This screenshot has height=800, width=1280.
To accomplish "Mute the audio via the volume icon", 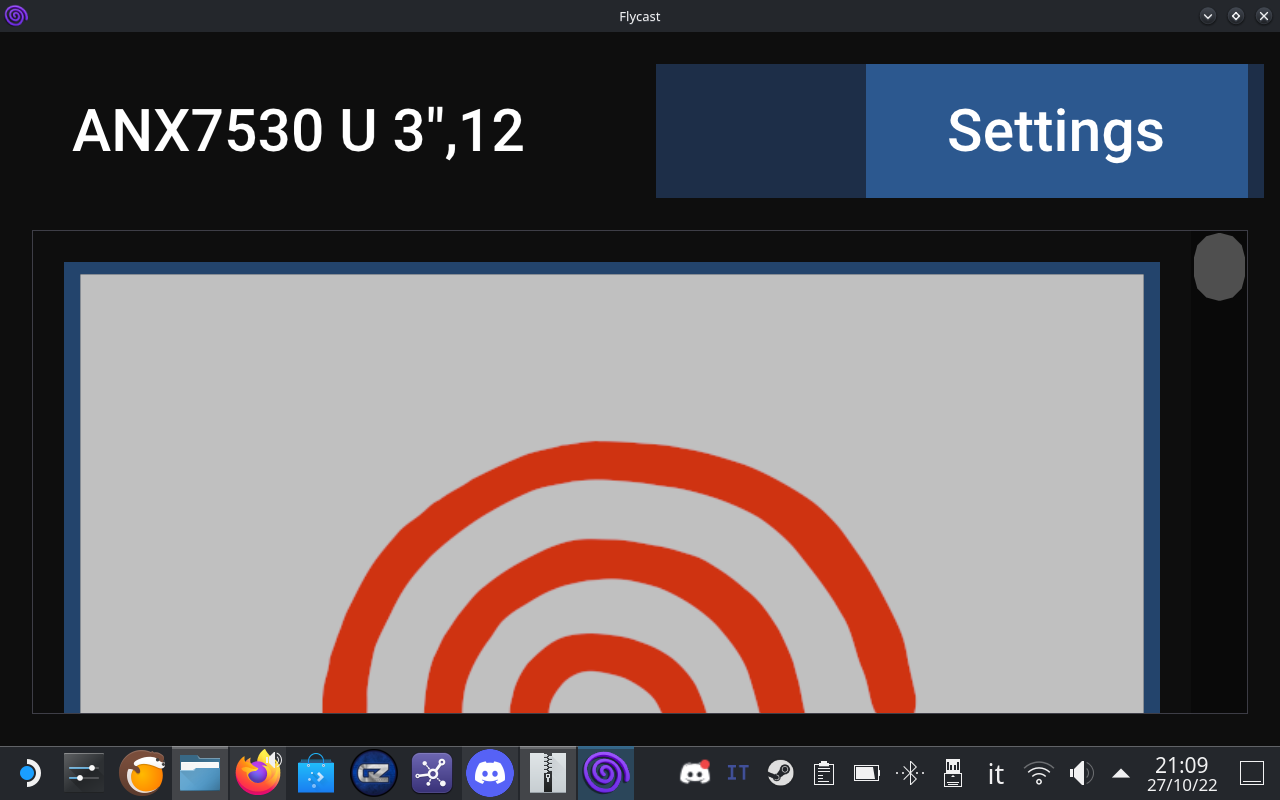I will (1081, 772).
